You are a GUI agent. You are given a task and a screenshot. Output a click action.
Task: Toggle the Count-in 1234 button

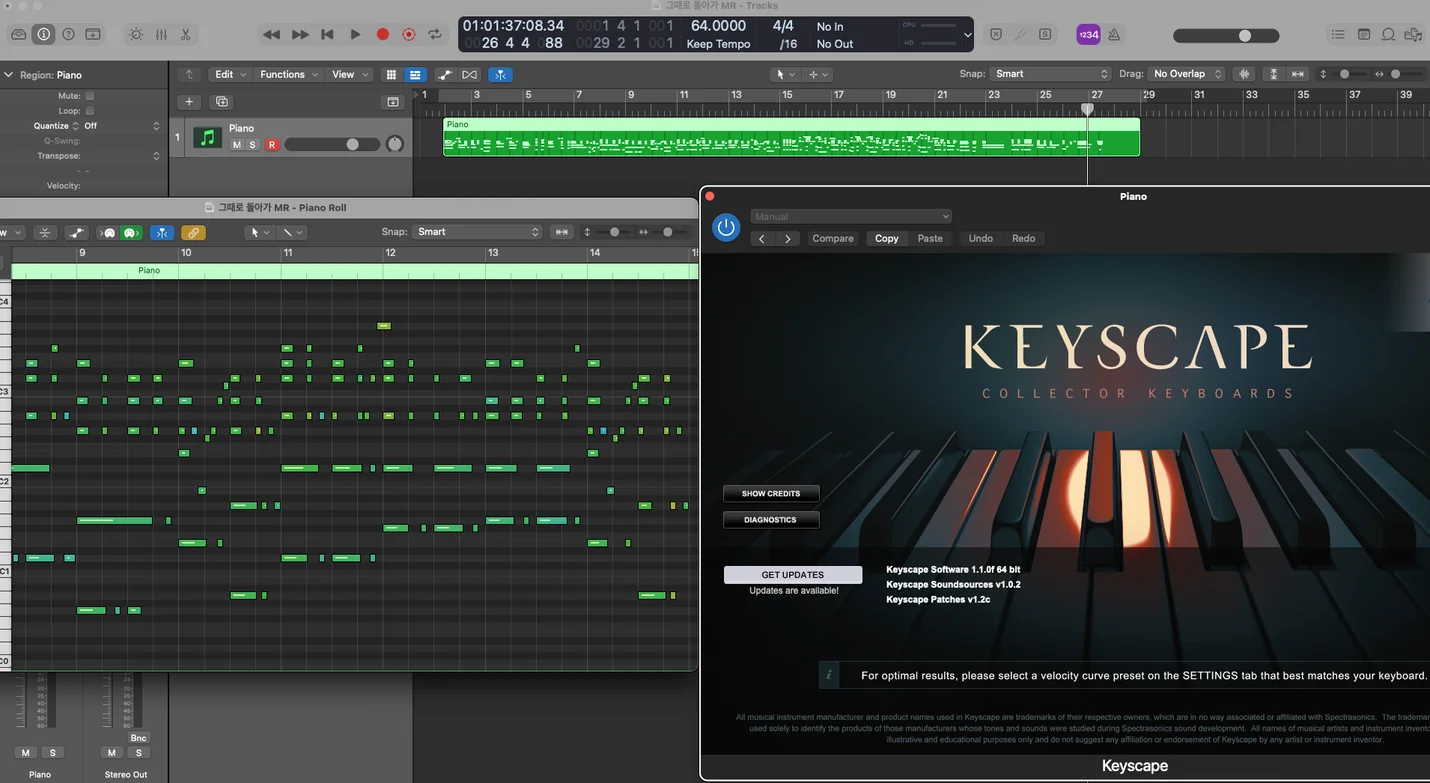click(1088, 34)
